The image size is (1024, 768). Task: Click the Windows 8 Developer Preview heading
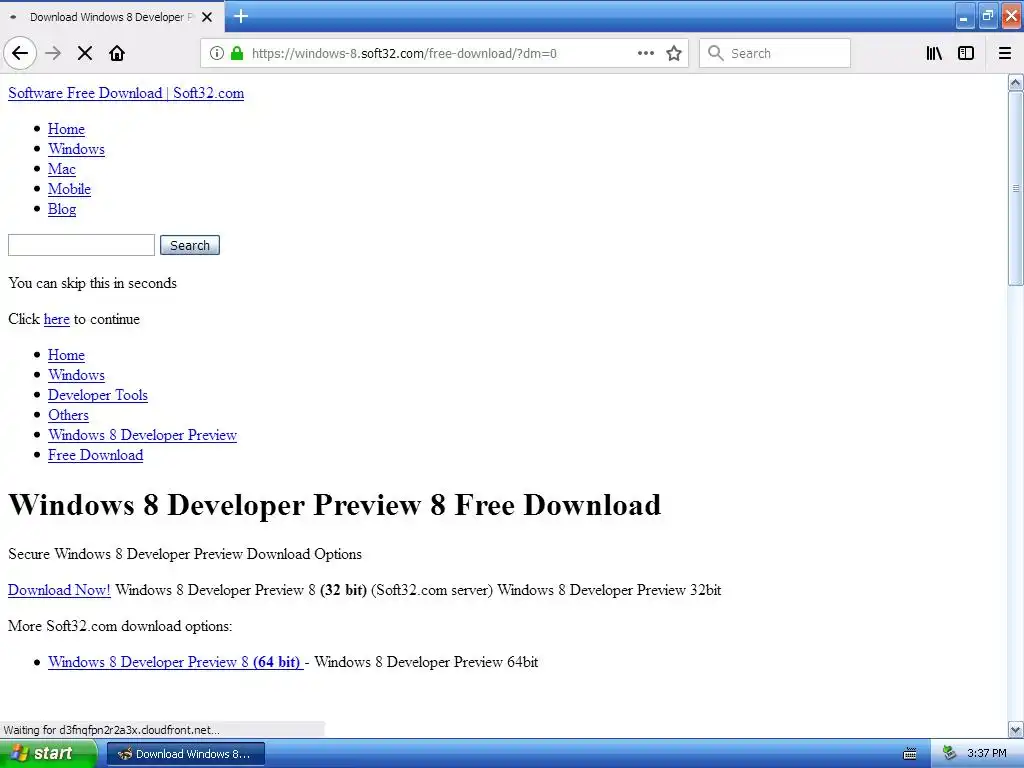(334, 505)
